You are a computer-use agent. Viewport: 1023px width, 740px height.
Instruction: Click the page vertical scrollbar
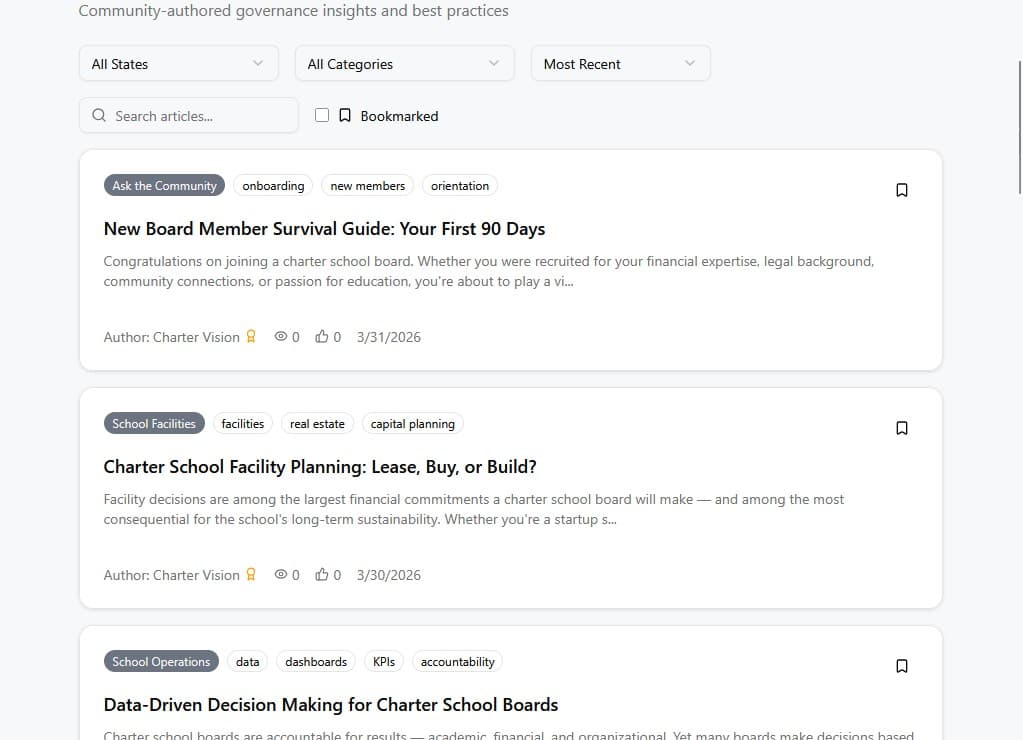pyautogui.click(x=1020, y=127)
